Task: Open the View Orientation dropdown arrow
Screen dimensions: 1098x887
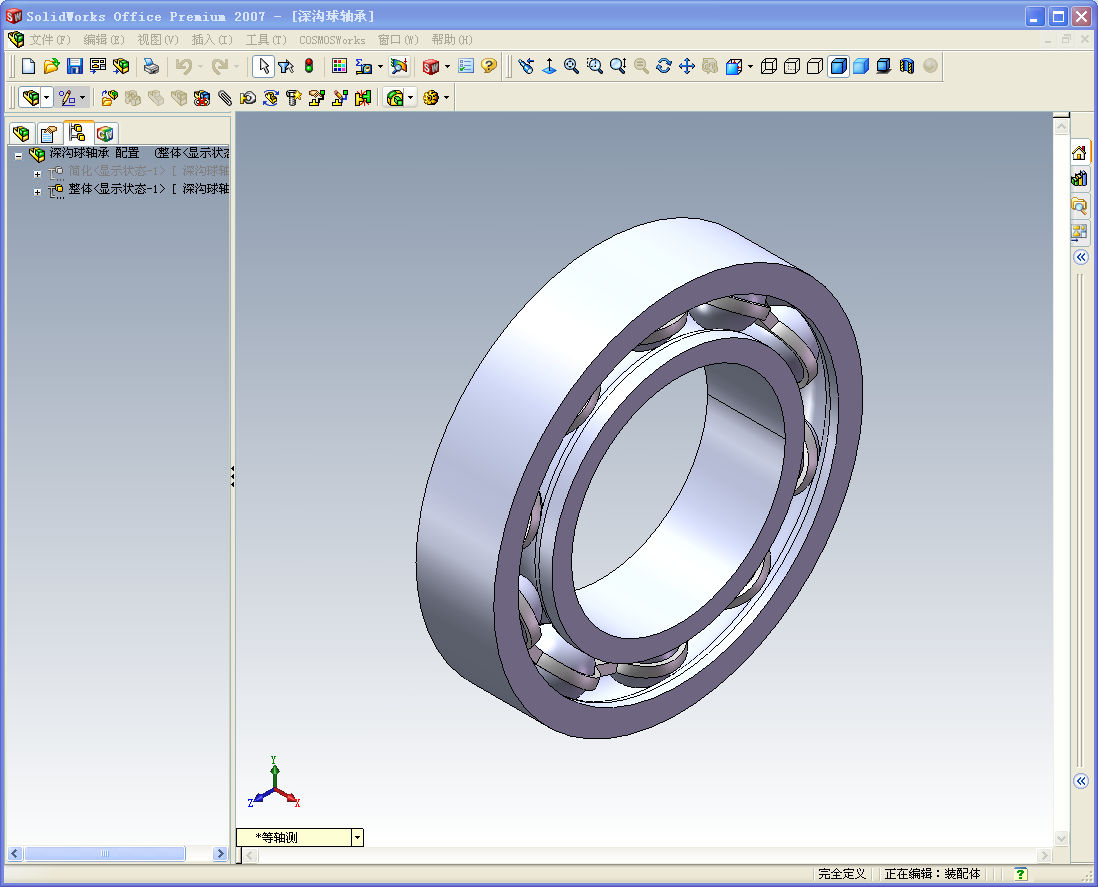Action: tap(750, 67)
